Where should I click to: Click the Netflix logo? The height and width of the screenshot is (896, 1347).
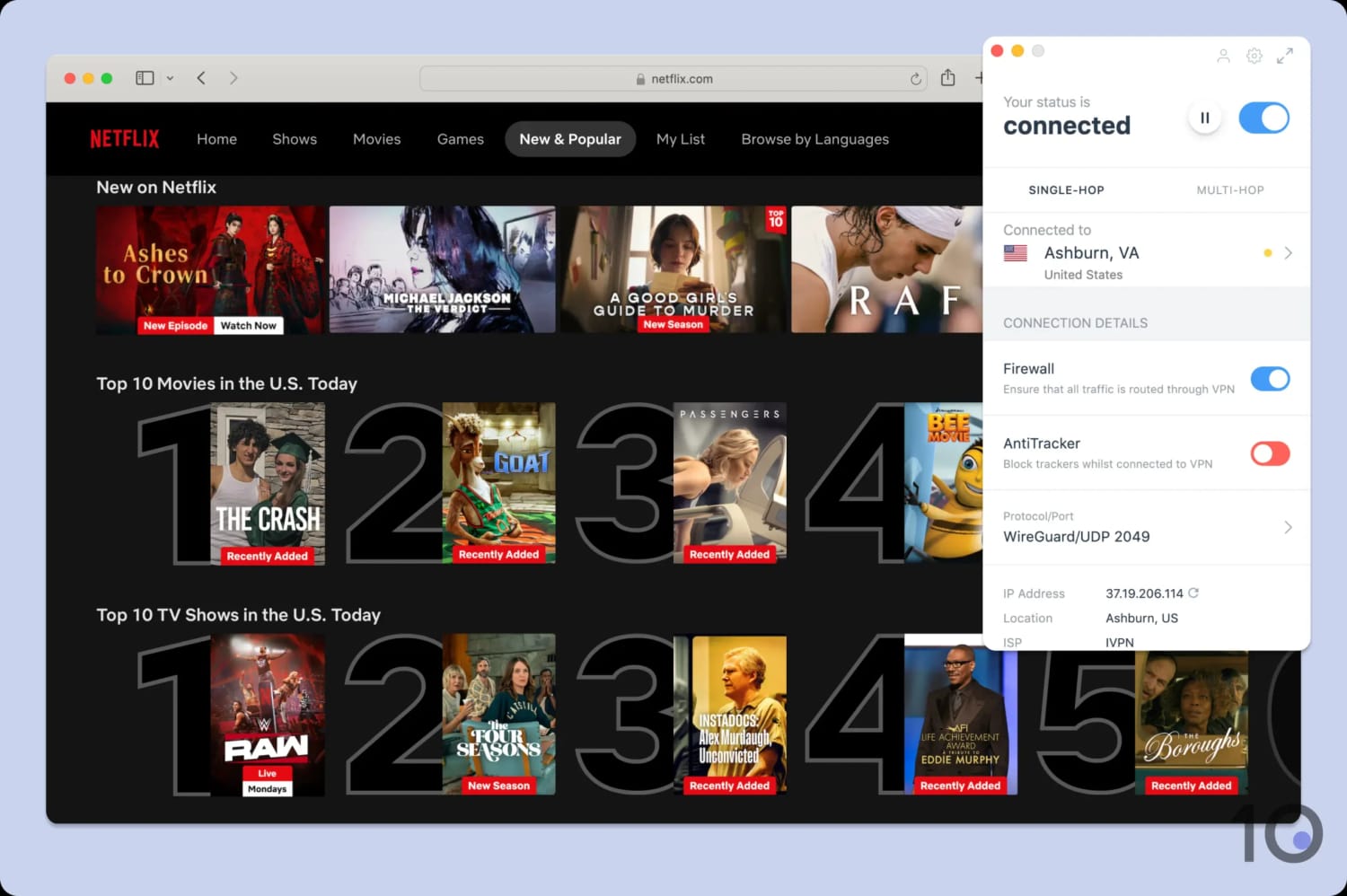125,138
